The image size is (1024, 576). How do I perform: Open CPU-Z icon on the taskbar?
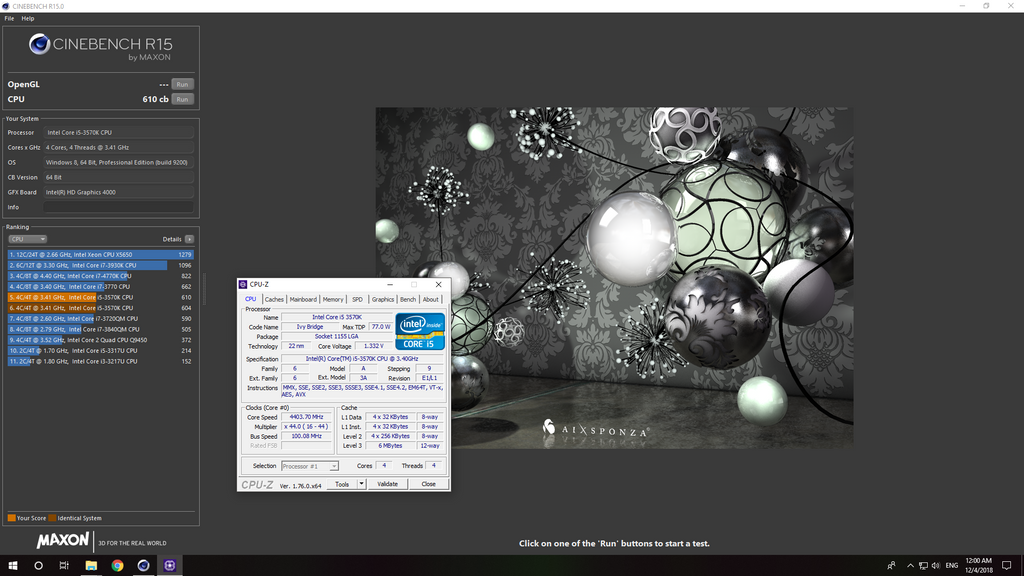click(169, 566)
